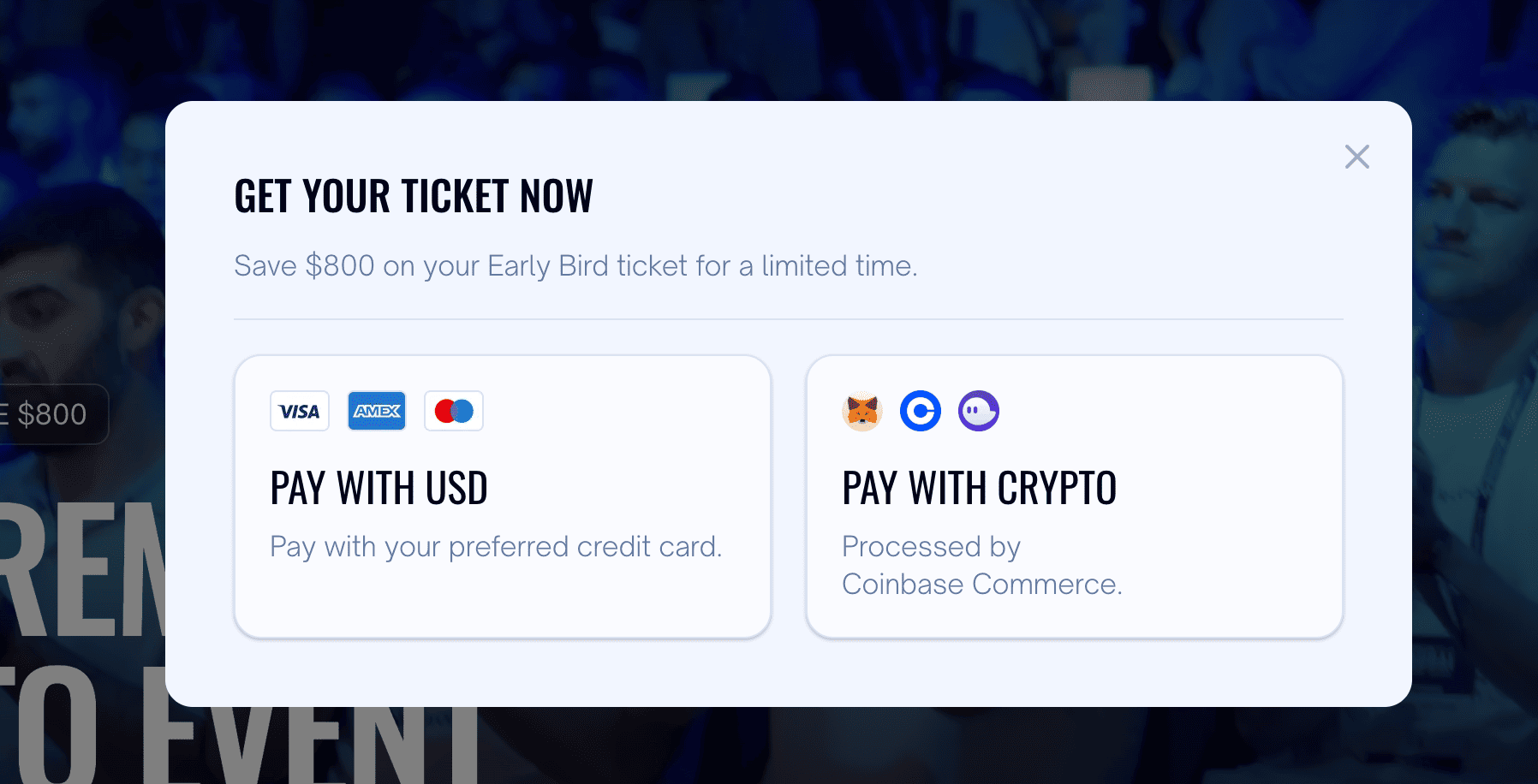
Task: Click the Coinbase Commerce processing note
Action: coord(982,565)
